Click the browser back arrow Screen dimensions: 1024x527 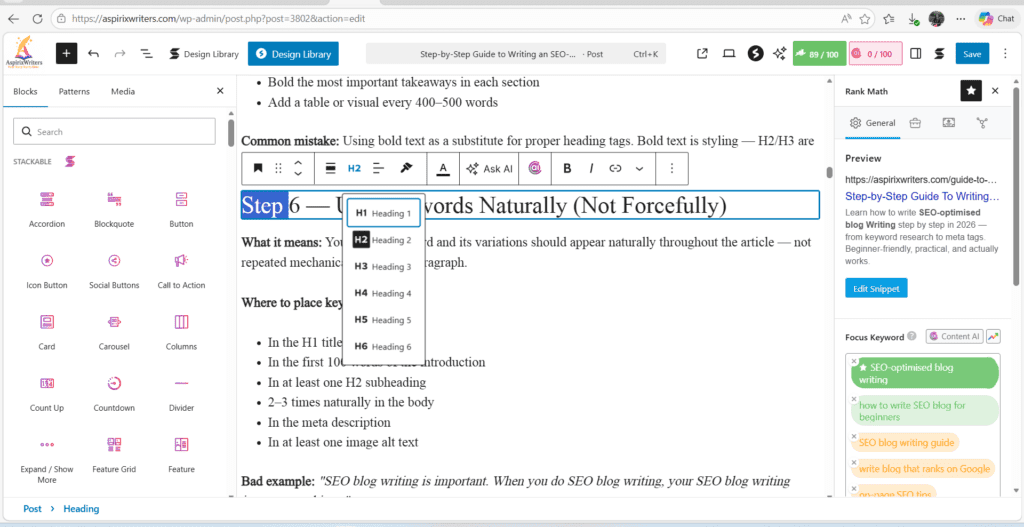(13, 19)
